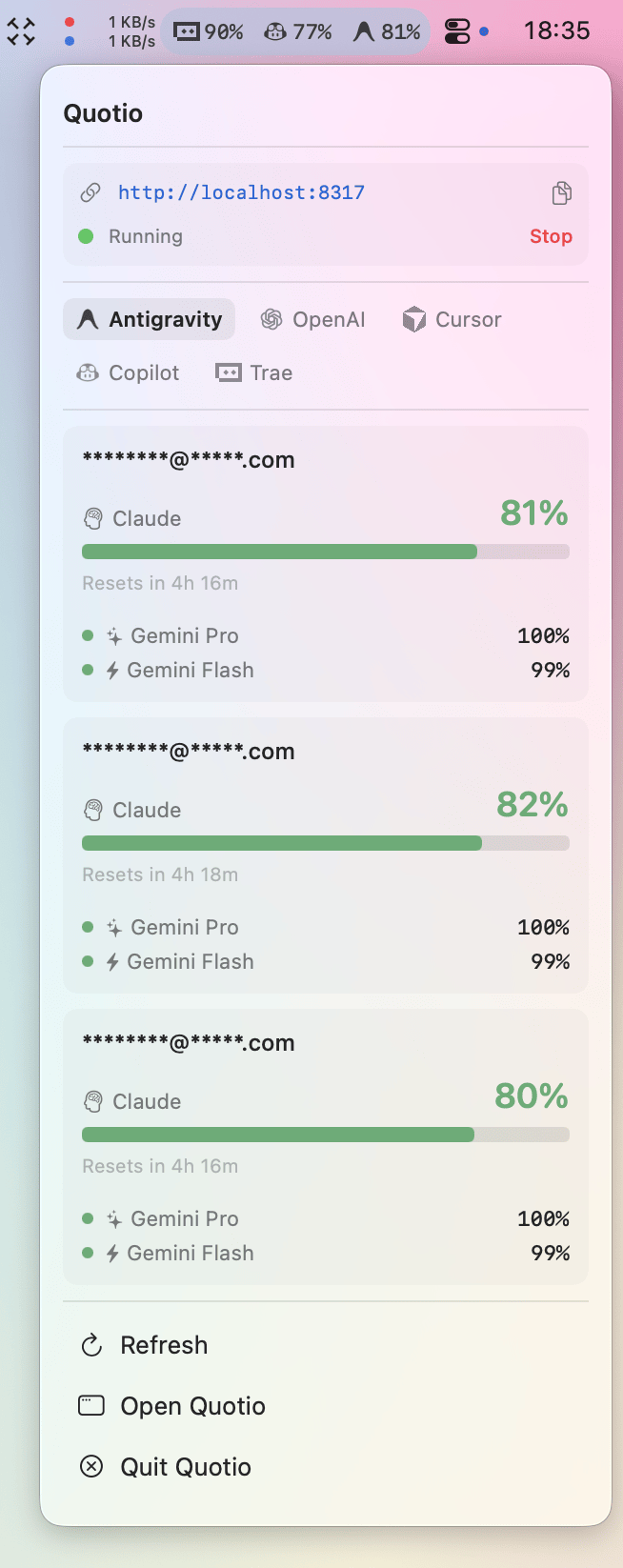Select the Cursor provider tab

click(452, 320)
